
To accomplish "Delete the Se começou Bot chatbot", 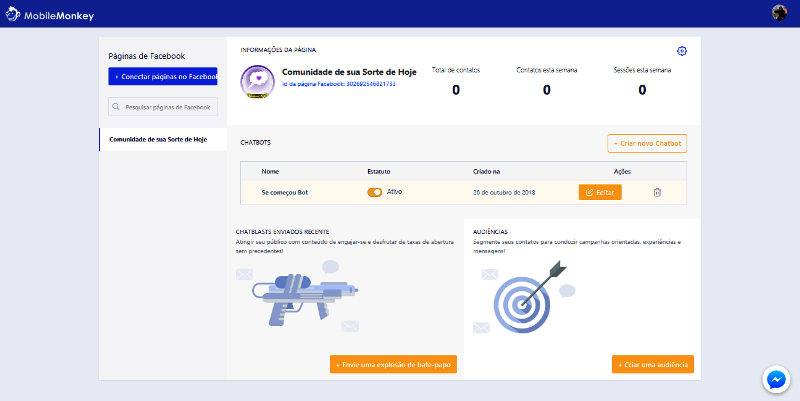I will coord(657,192).
